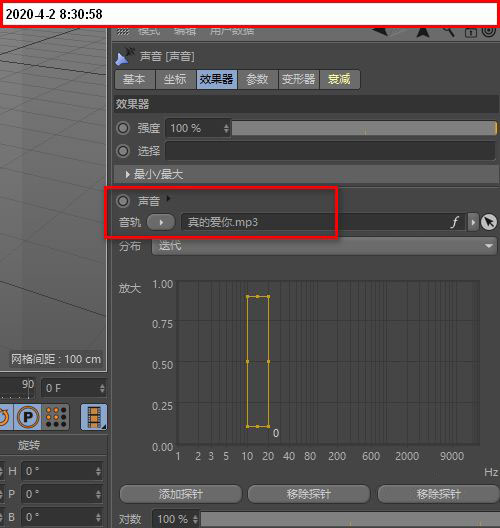
Task: Select the 效果器 tab
Action: tap(217, 79)
